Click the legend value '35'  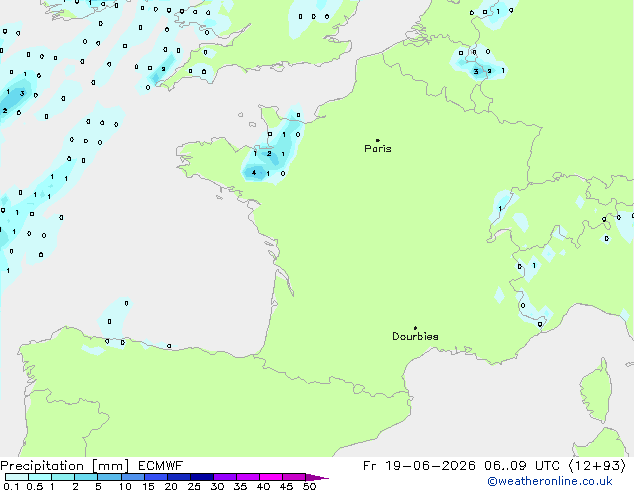(240, 486)
